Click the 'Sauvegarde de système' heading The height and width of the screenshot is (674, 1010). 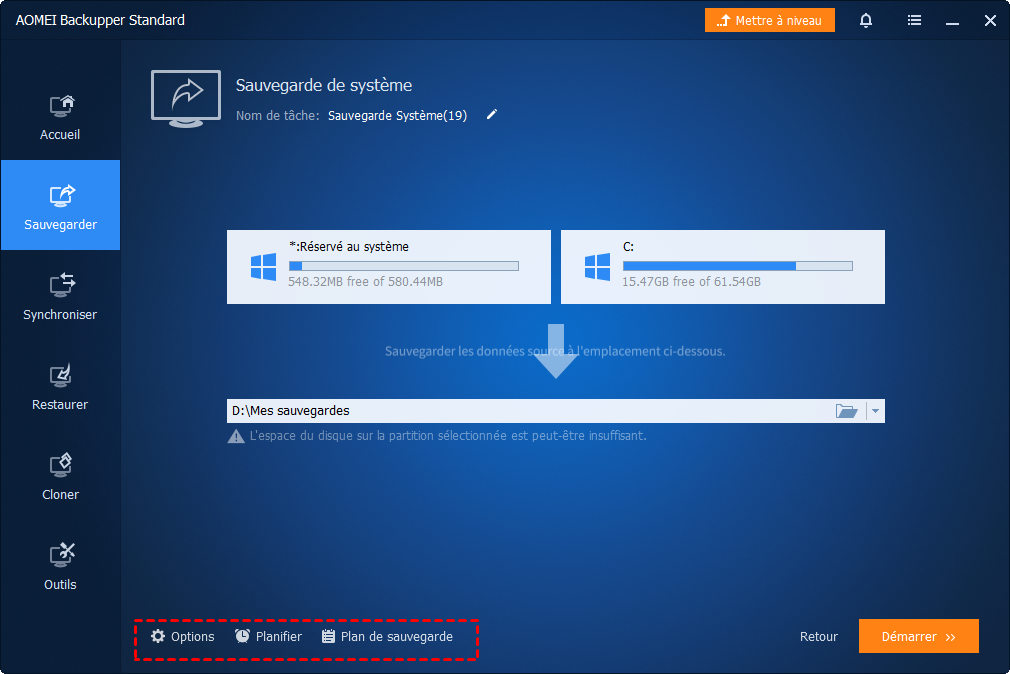point(324,85)
